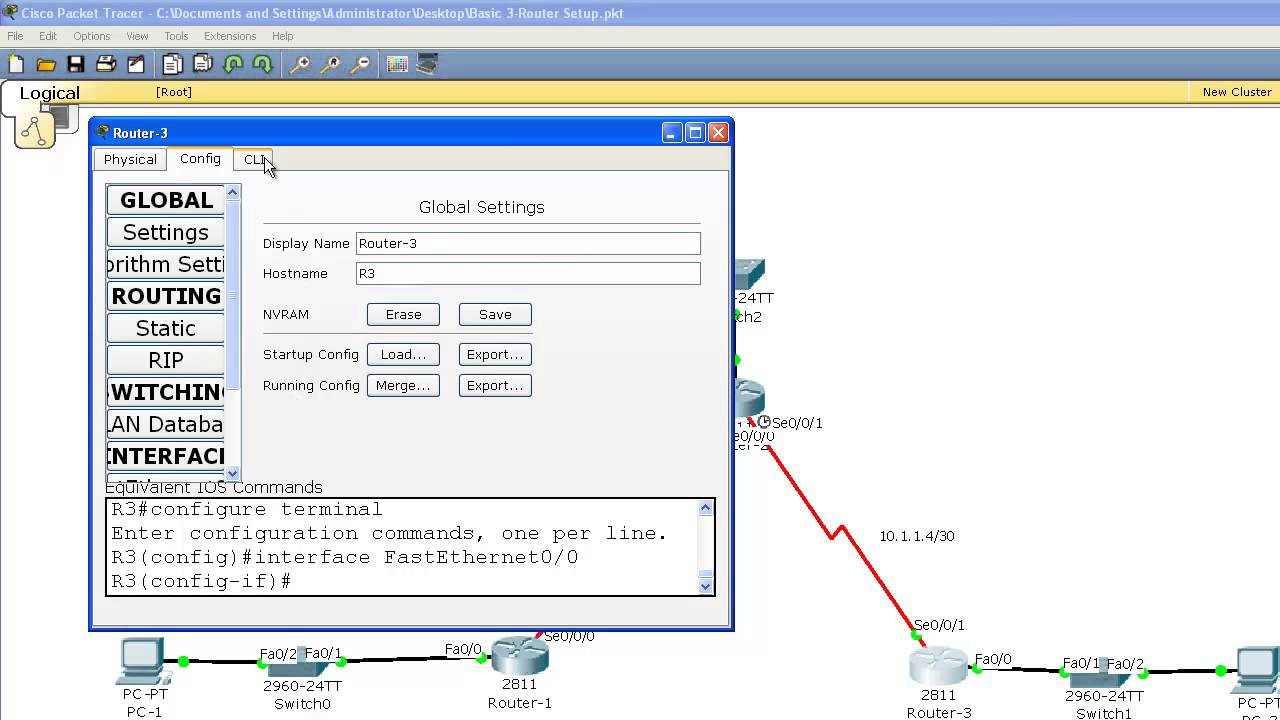Select the Router-1 device icon
Screen dimensions: 1280x720
(520, 656)
